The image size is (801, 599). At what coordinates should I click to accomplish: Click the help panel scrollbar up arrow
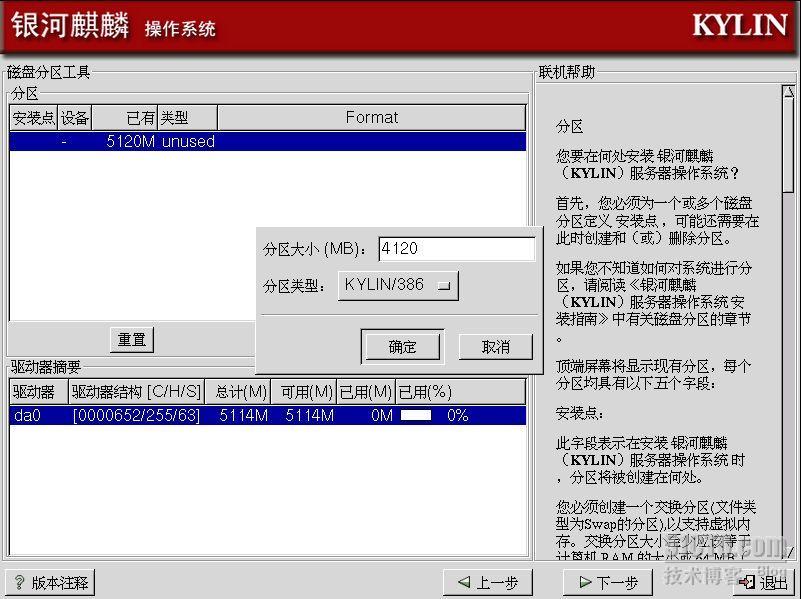789,92
